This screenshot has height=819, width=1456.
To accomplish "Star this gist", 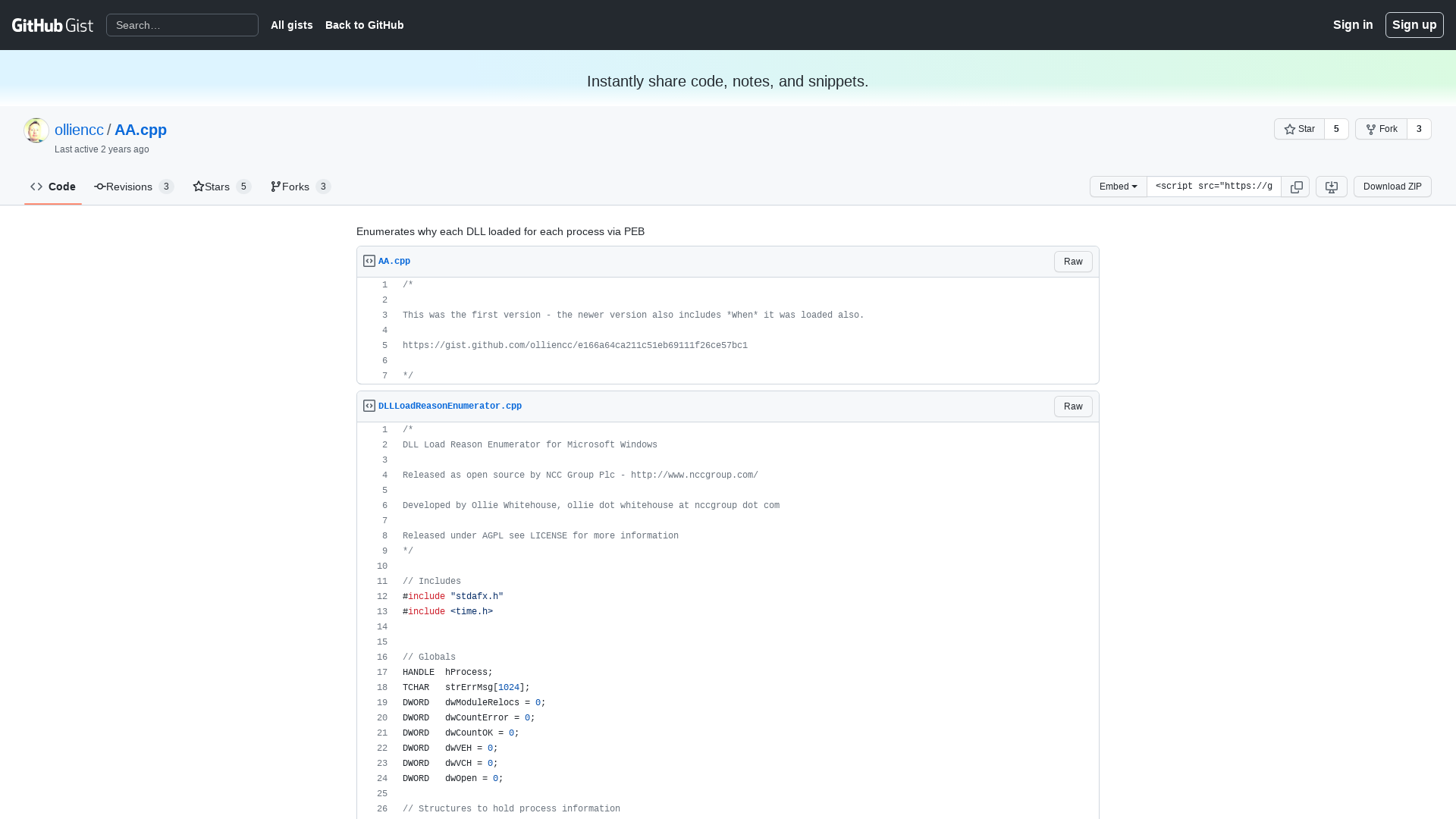I will [1299, 129].
